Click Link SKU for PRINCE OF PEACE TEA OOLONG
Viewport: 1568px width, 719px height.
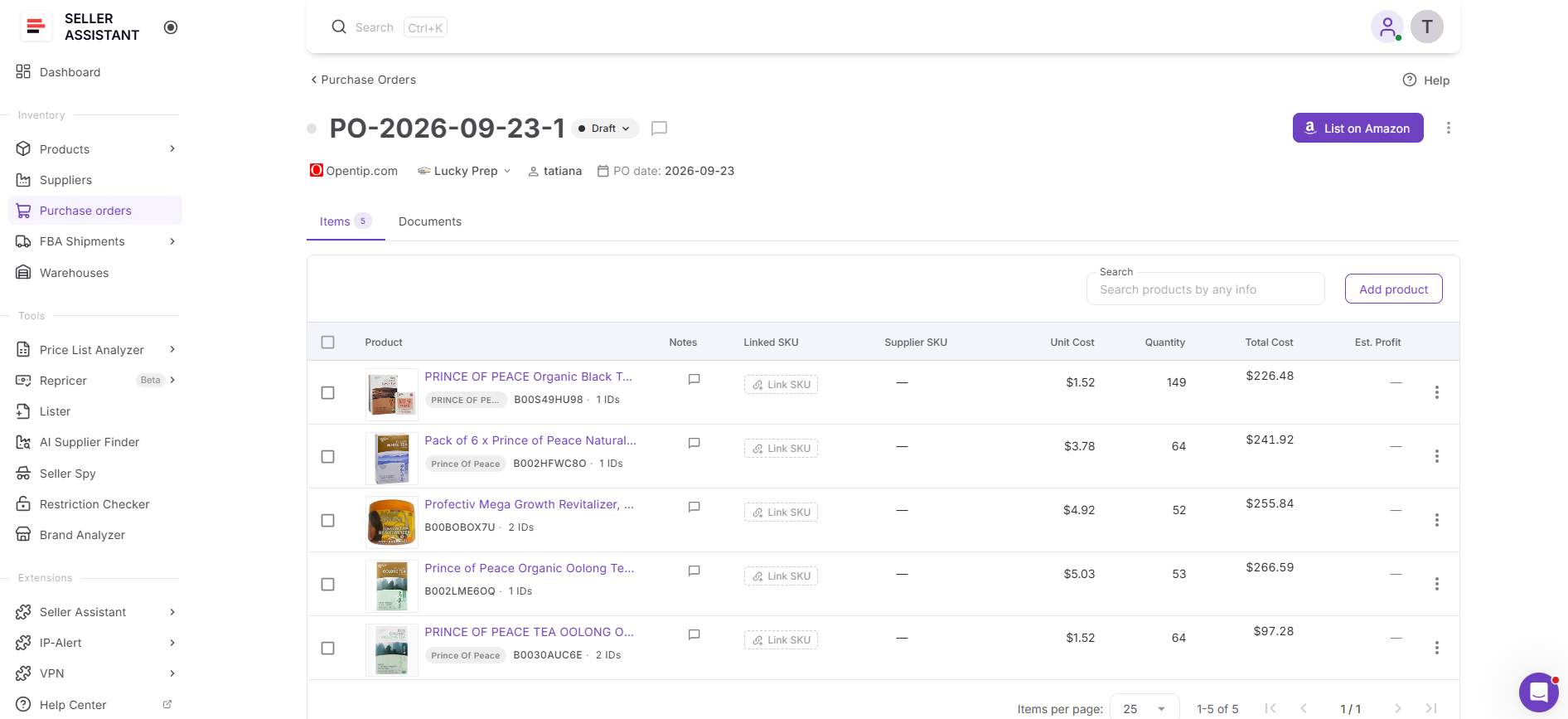coord(781,640)
